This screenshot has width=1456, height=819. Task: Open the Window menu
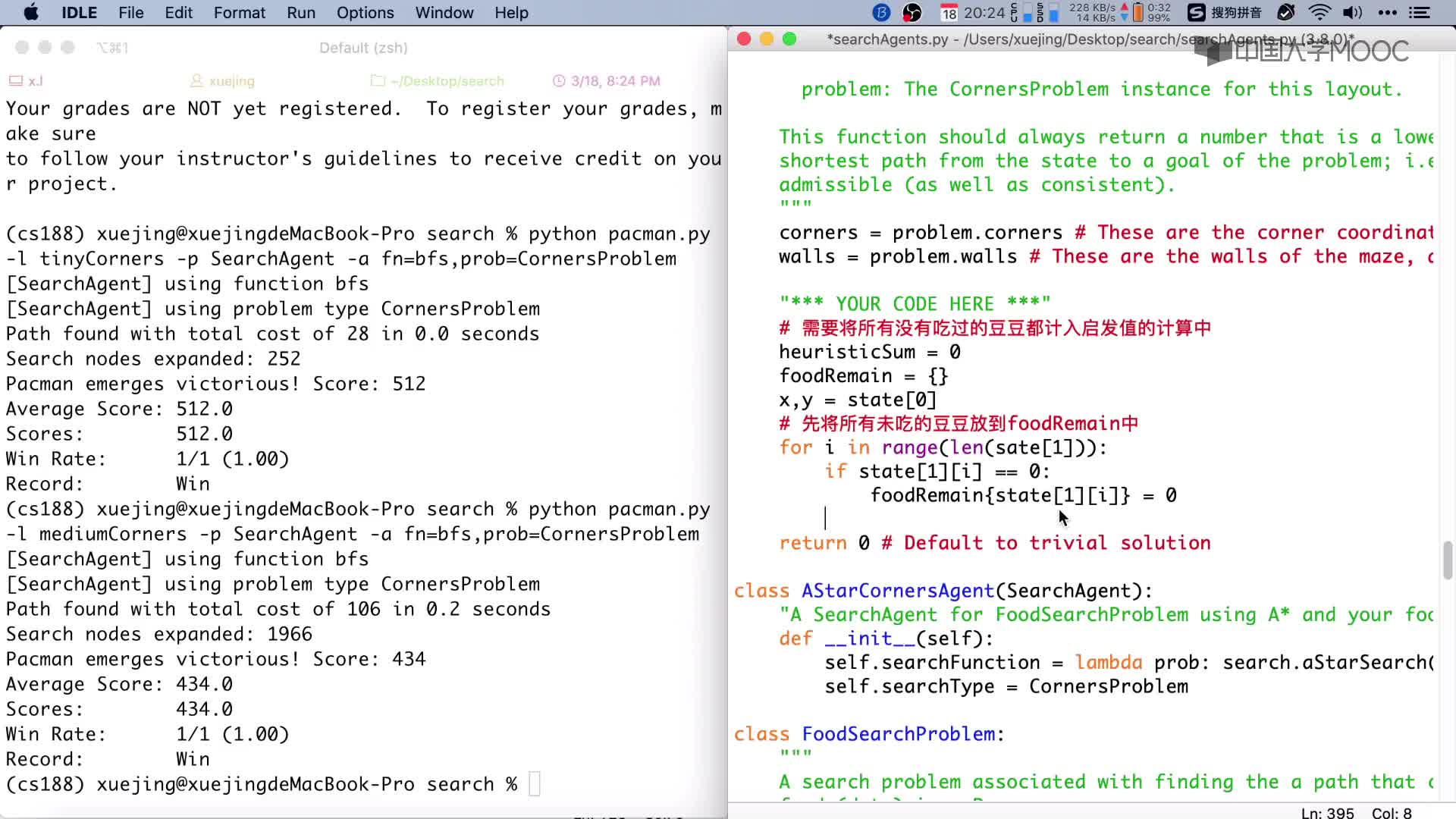pyautogui.click(x=444, y=13)
